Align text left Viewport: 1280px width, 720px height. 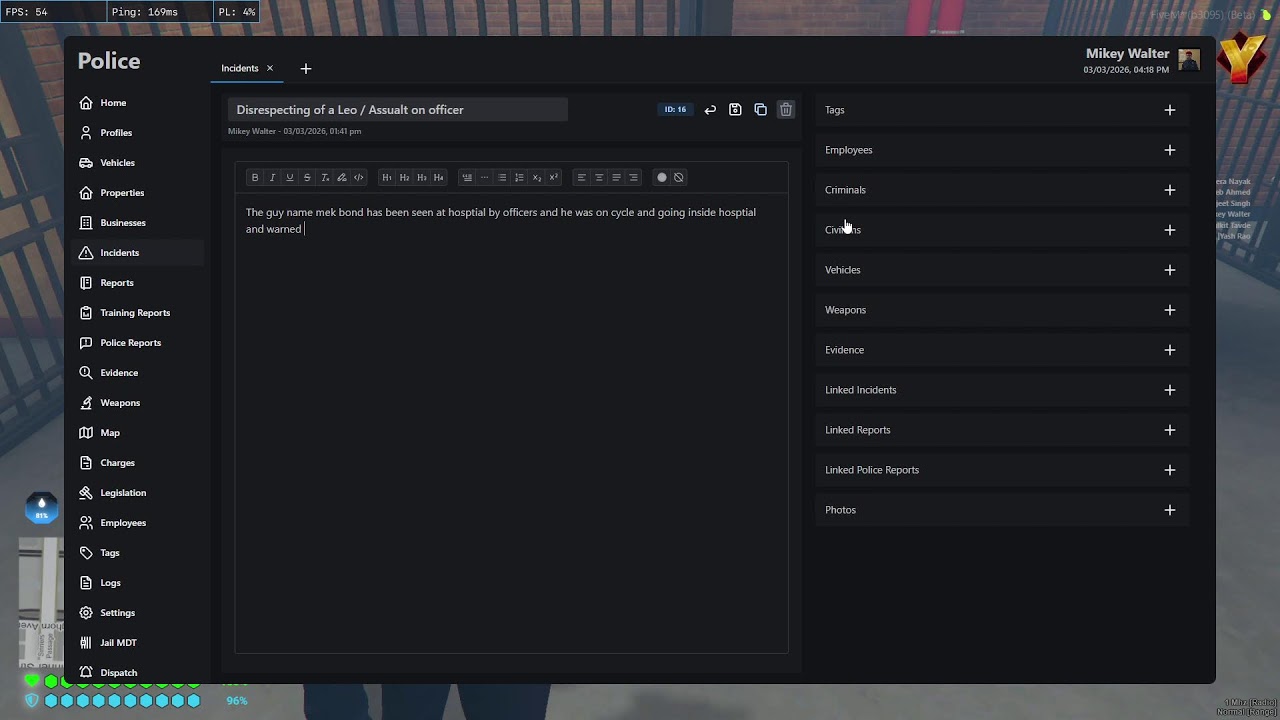click(581, 177)
